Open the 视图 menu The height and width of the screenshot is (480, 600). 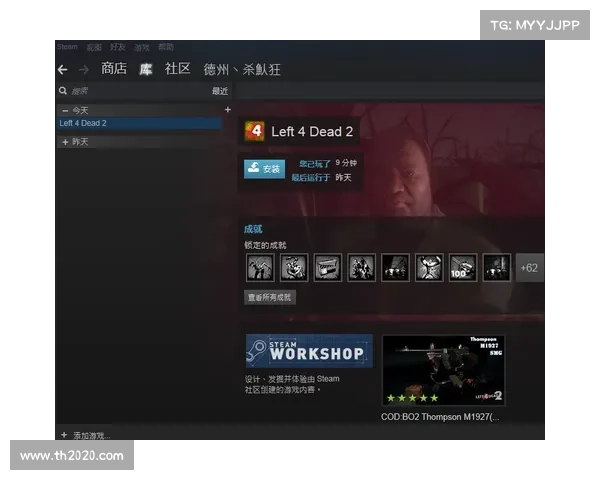(x=94, y=47)
